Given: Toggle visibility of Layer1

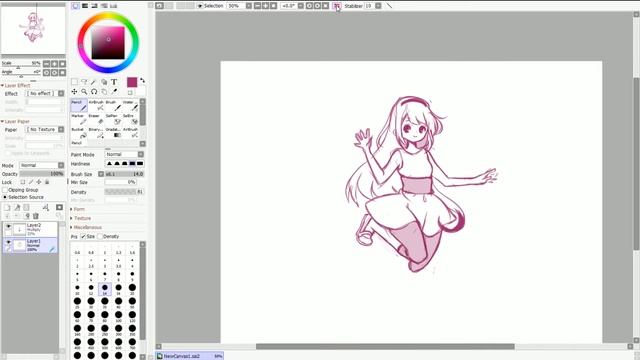Looking at the screenshot, I should coord(8,242).
